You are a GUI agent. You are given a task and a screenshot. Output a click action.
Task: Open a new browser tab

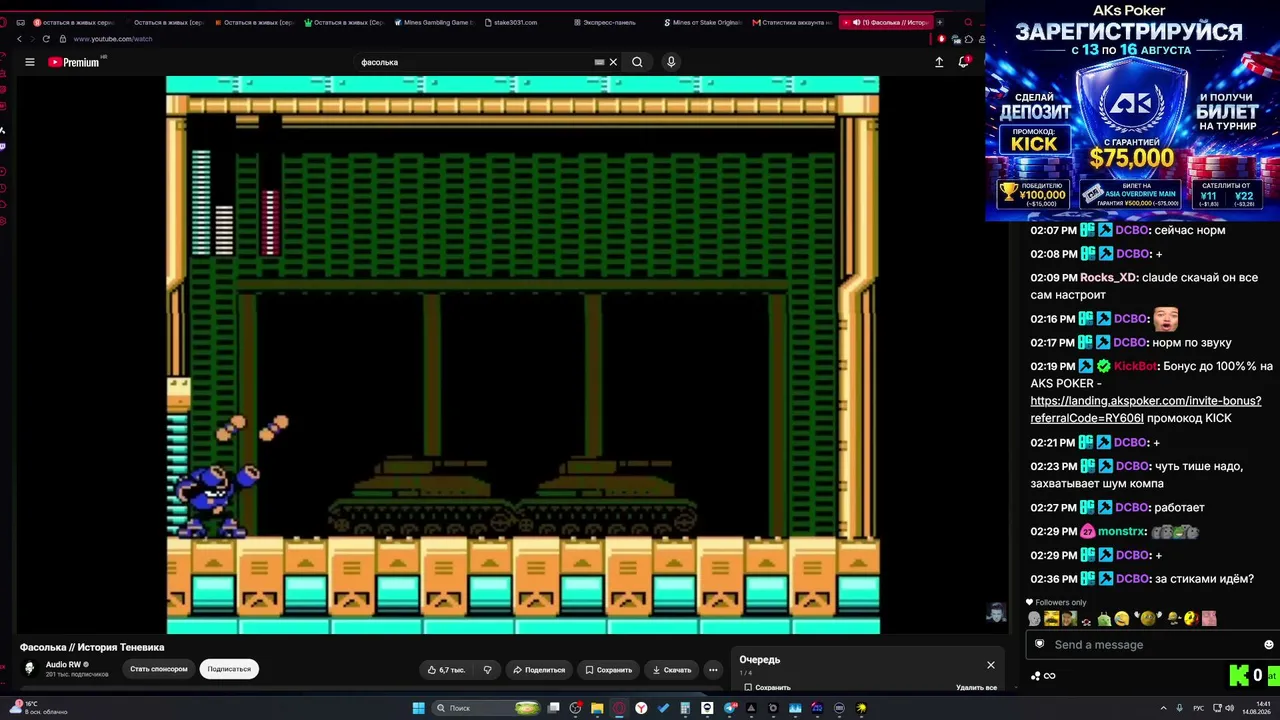[939, 22]
